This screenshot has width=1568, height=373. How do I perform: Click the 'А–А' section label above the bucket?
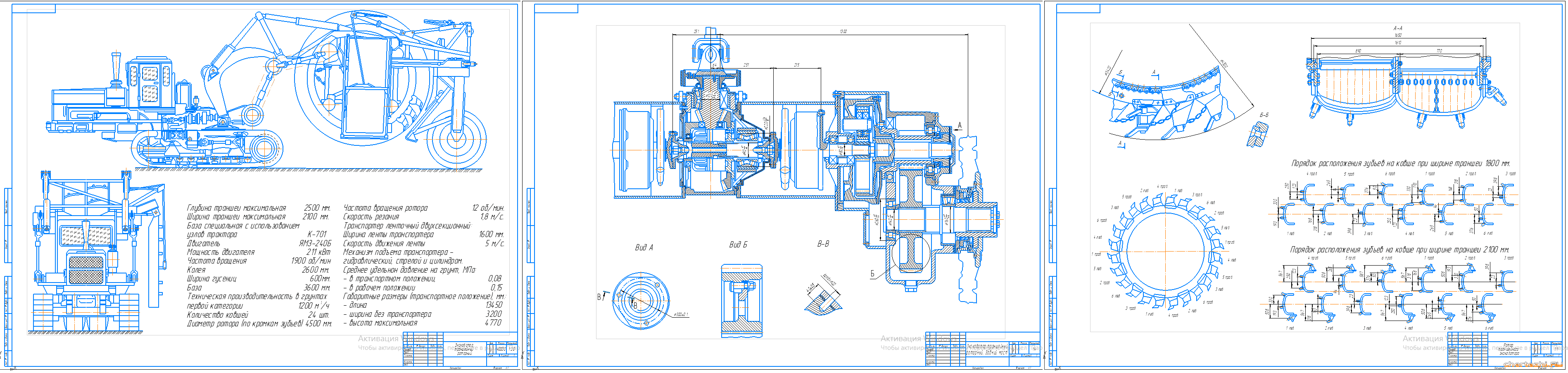[x=1397, y=28]
